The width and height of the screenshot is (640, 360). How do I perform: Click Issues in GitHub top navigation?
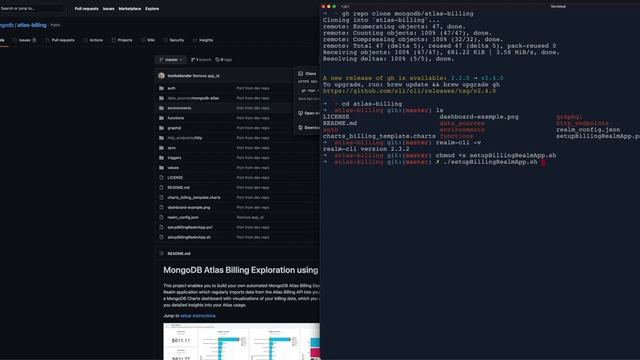(x=108, y=9)
